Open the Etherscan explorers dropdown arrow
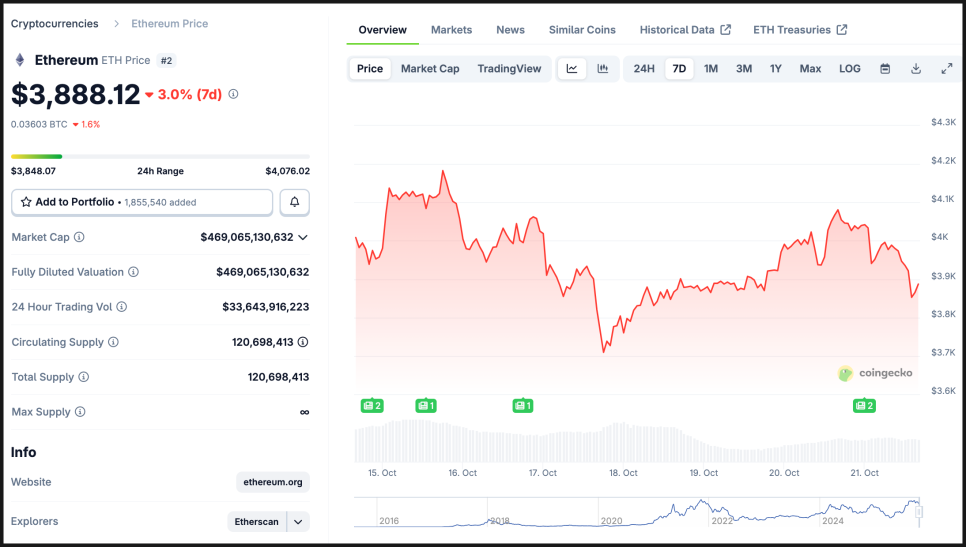The height and width of the screenshot is (547, 966). [x=298, y=521]
